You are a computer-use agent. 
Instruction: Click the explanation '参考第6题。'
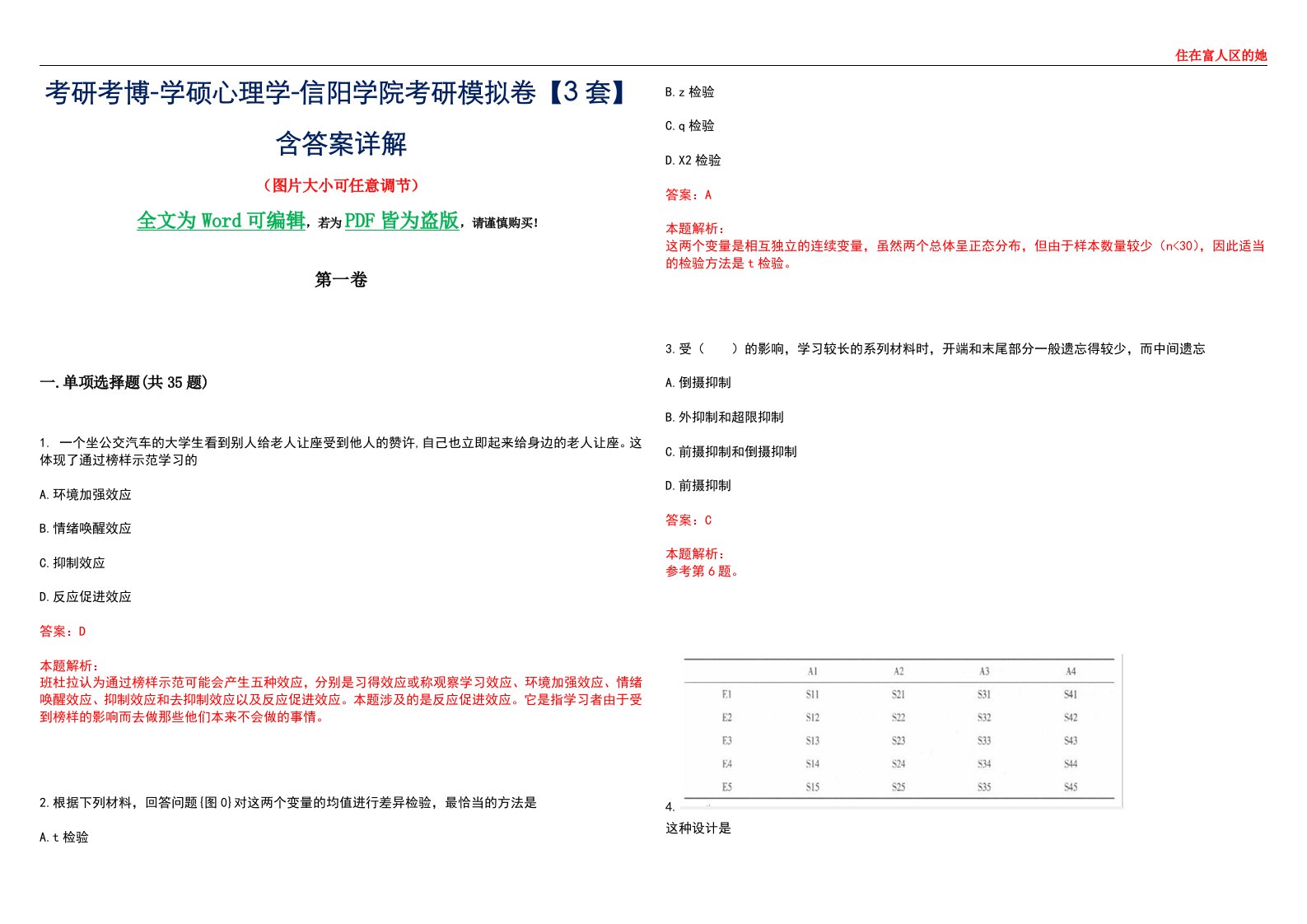(x=703, y=572)
